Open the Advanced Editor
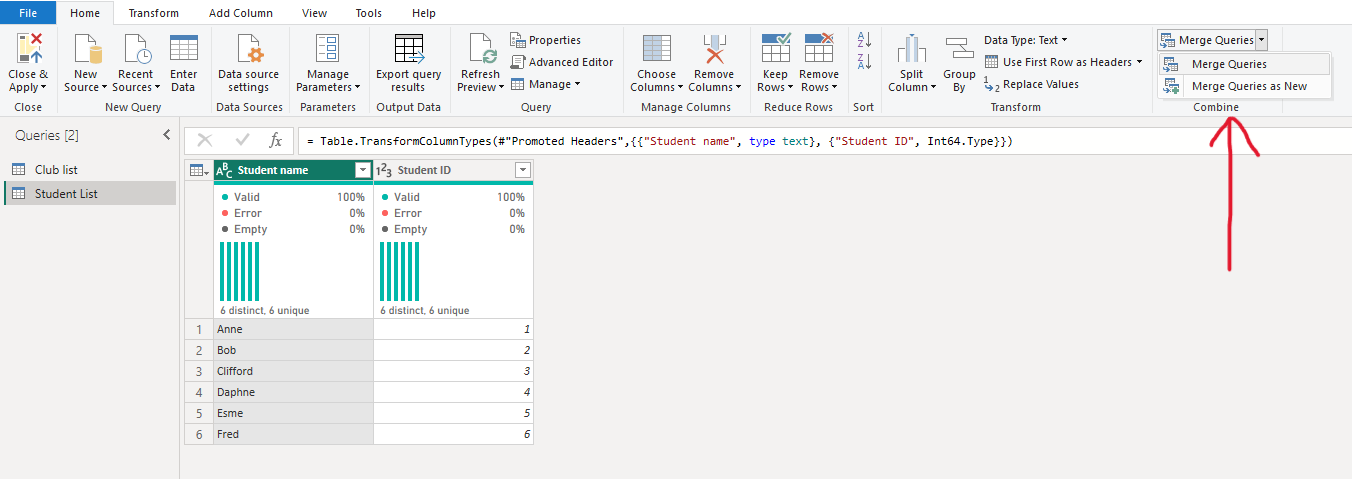Image resolution: width=1352 pixels, height=479 pixels. 561,62
